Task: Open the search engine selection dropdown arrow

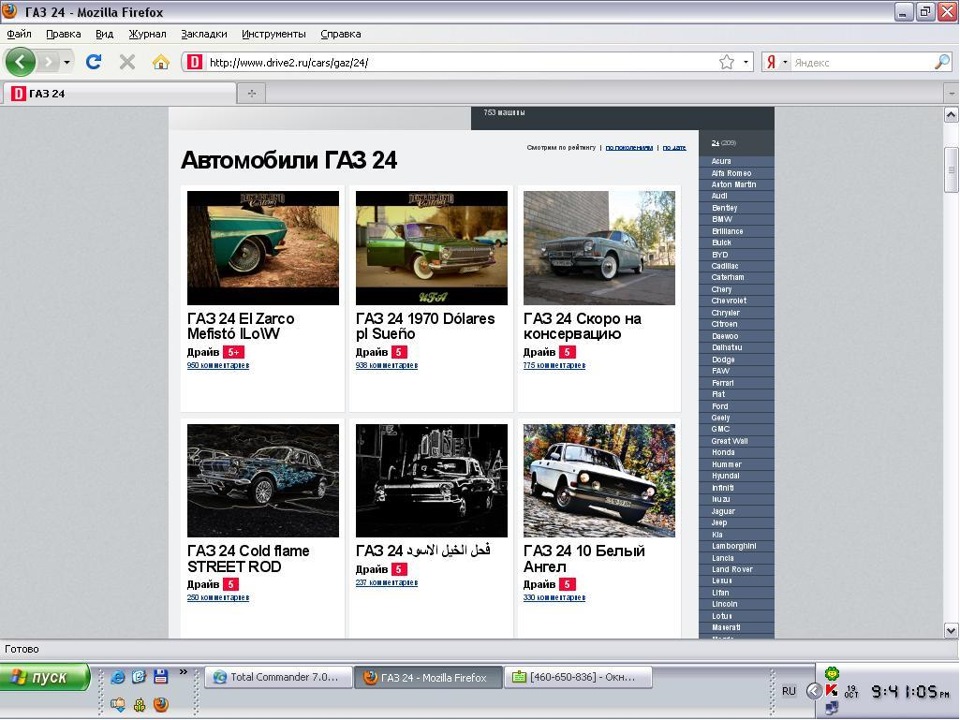Action: (x=785, y=62)
